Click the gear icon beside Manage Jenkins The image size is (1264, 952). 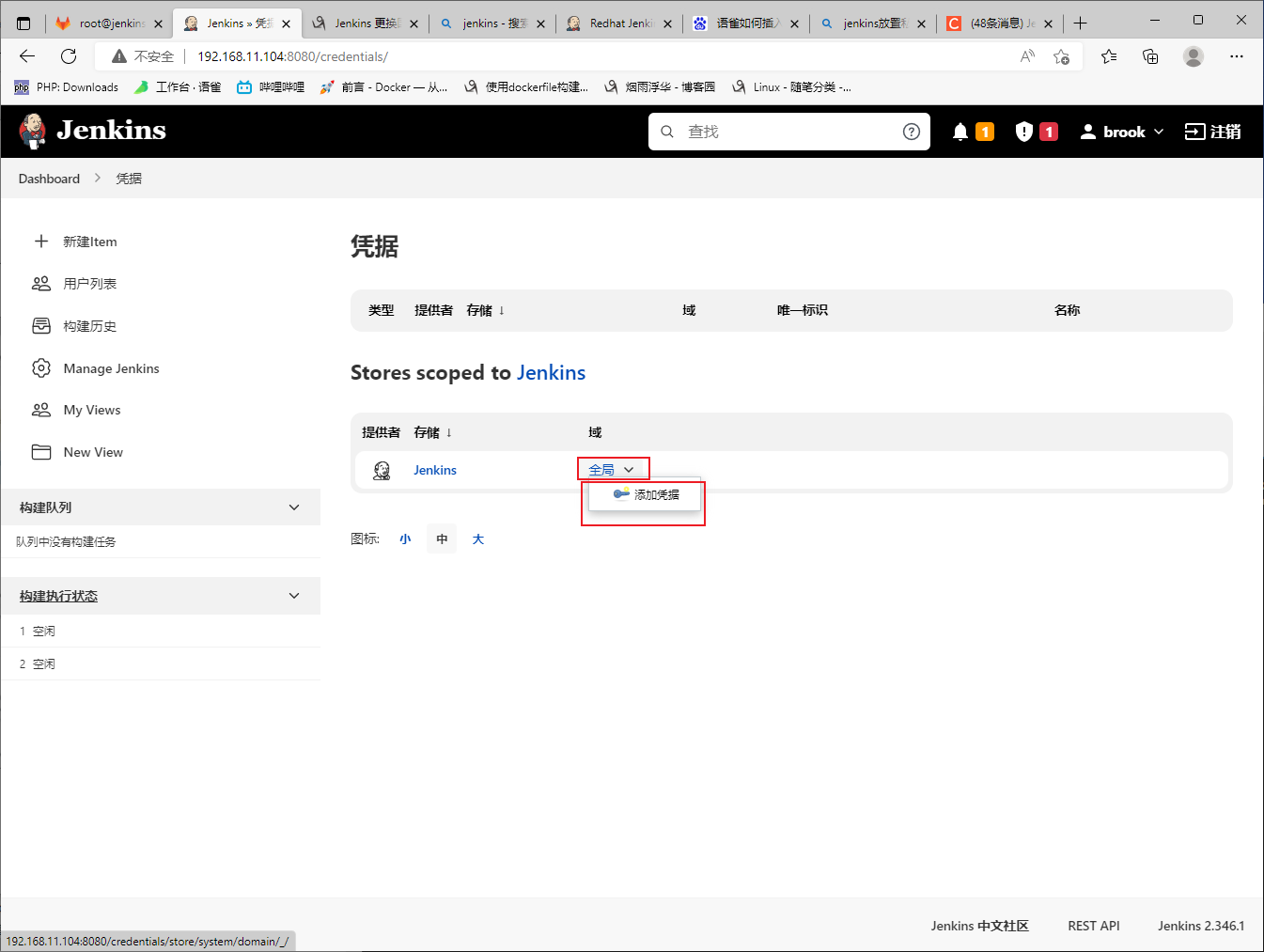tap(41, 368)
